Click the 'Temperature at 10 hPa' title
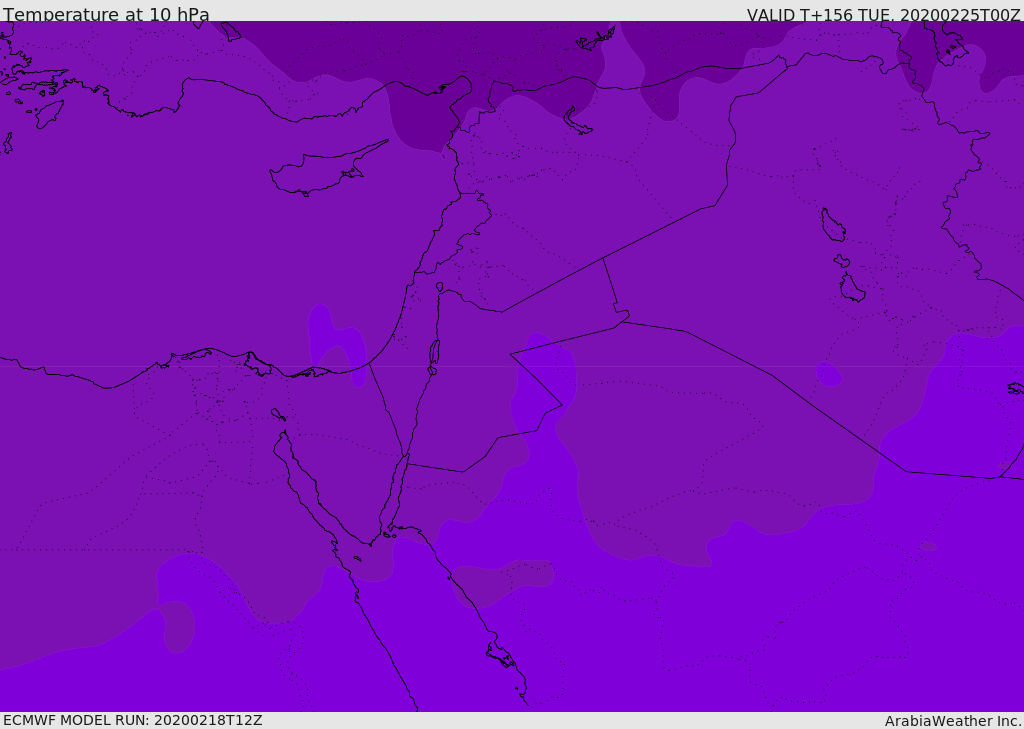This screenshot has width=1024, height=729. [106, 14]
